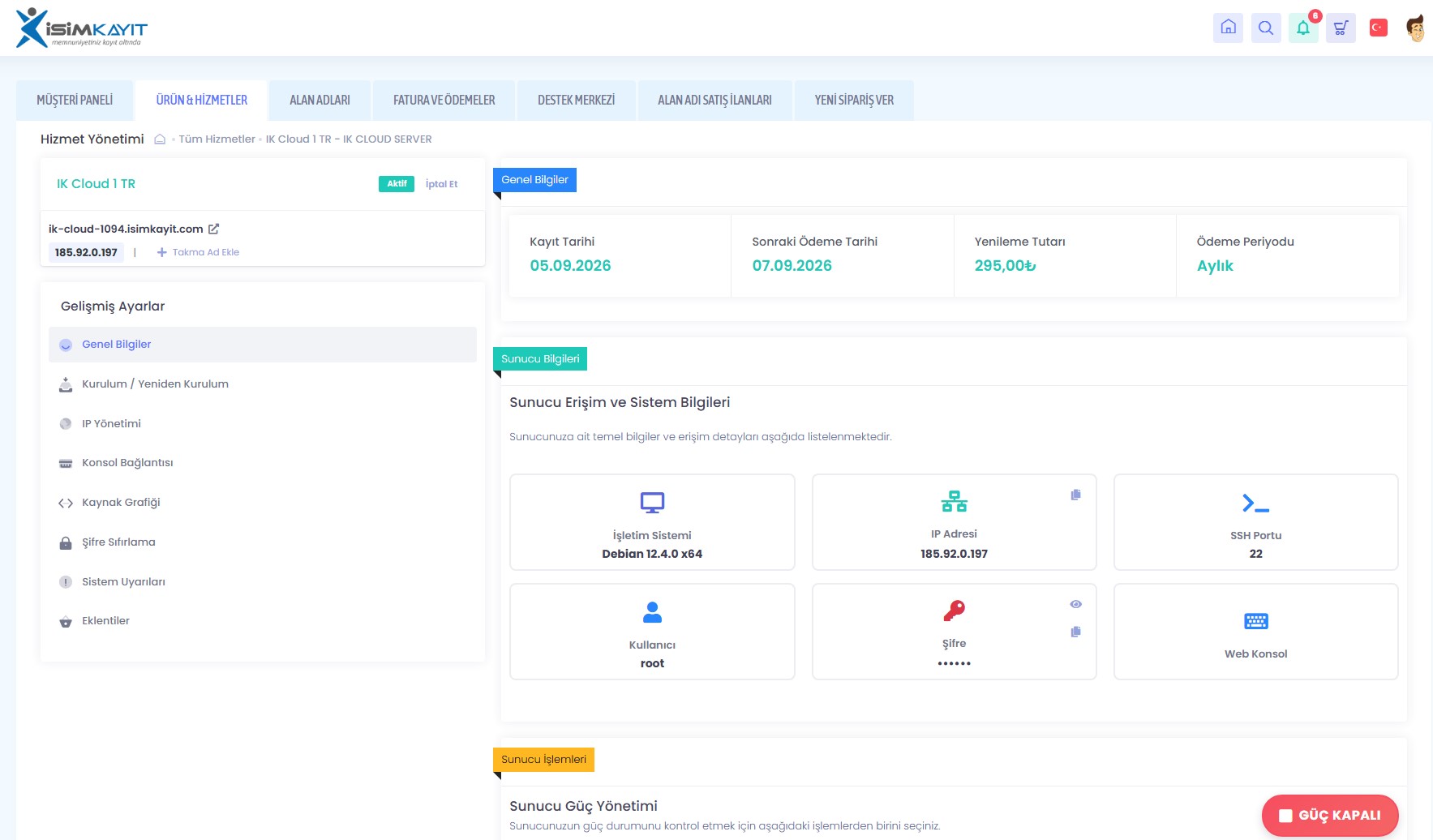Click the Sunucu İşlemleri section tag
Image resolution: width=1433 pixels, height=840 pixels.
[543, 760]
